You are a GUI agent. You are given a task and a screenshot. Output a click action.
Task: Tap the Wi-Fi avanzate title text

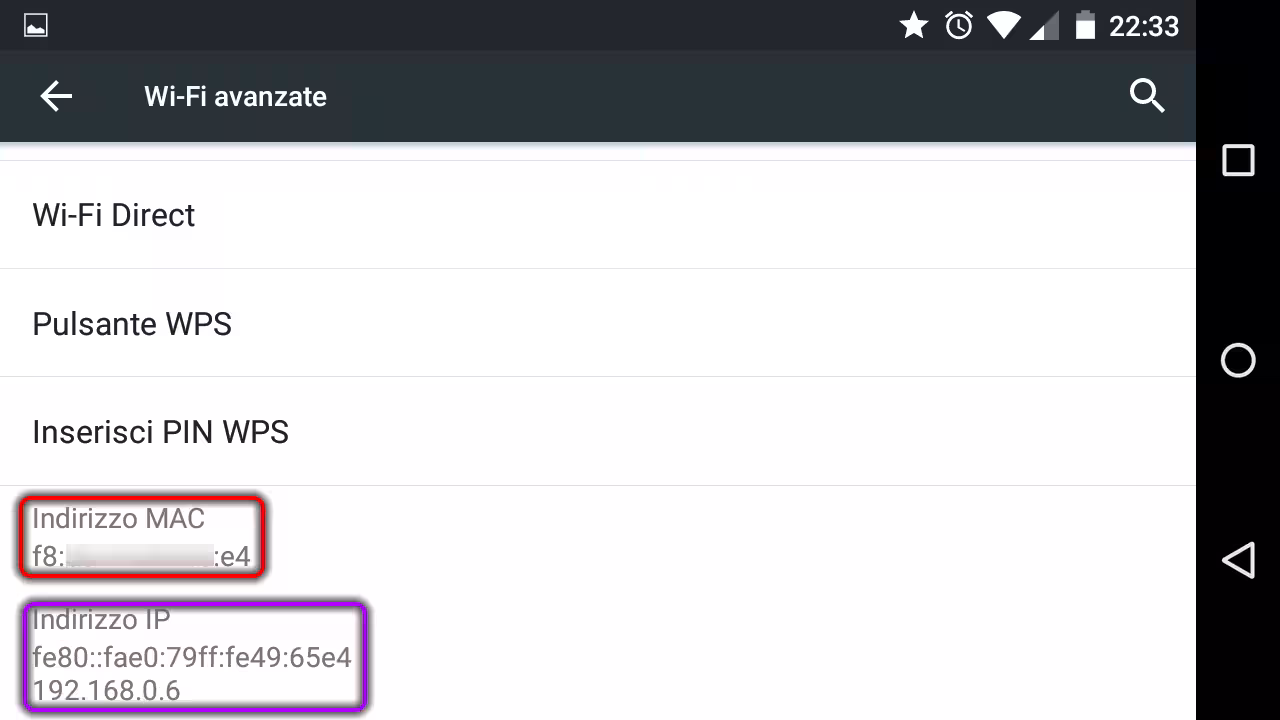(235, 96)
